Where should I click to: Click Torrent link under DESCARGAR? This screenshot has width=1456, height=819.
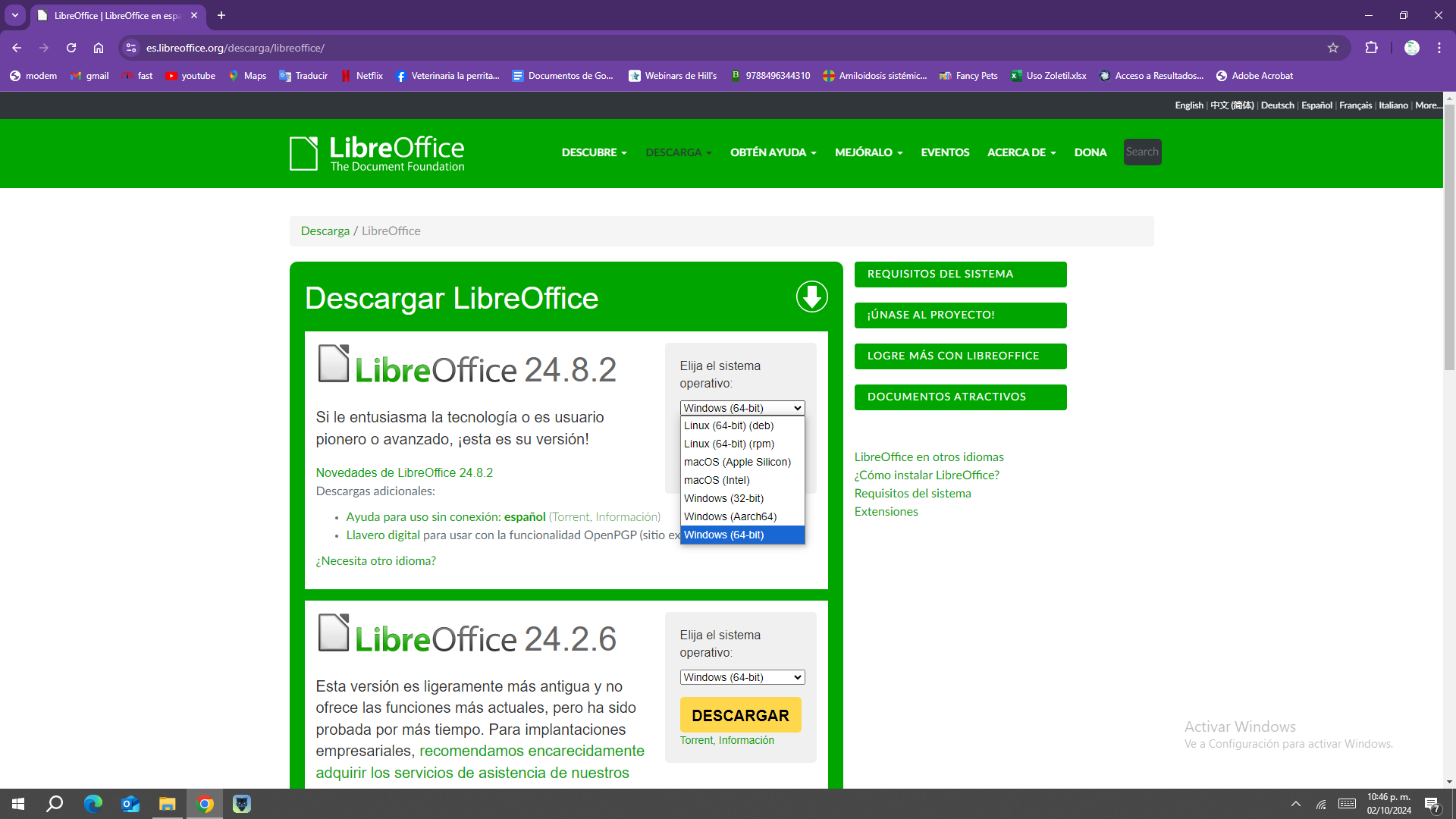click(696, 740)
